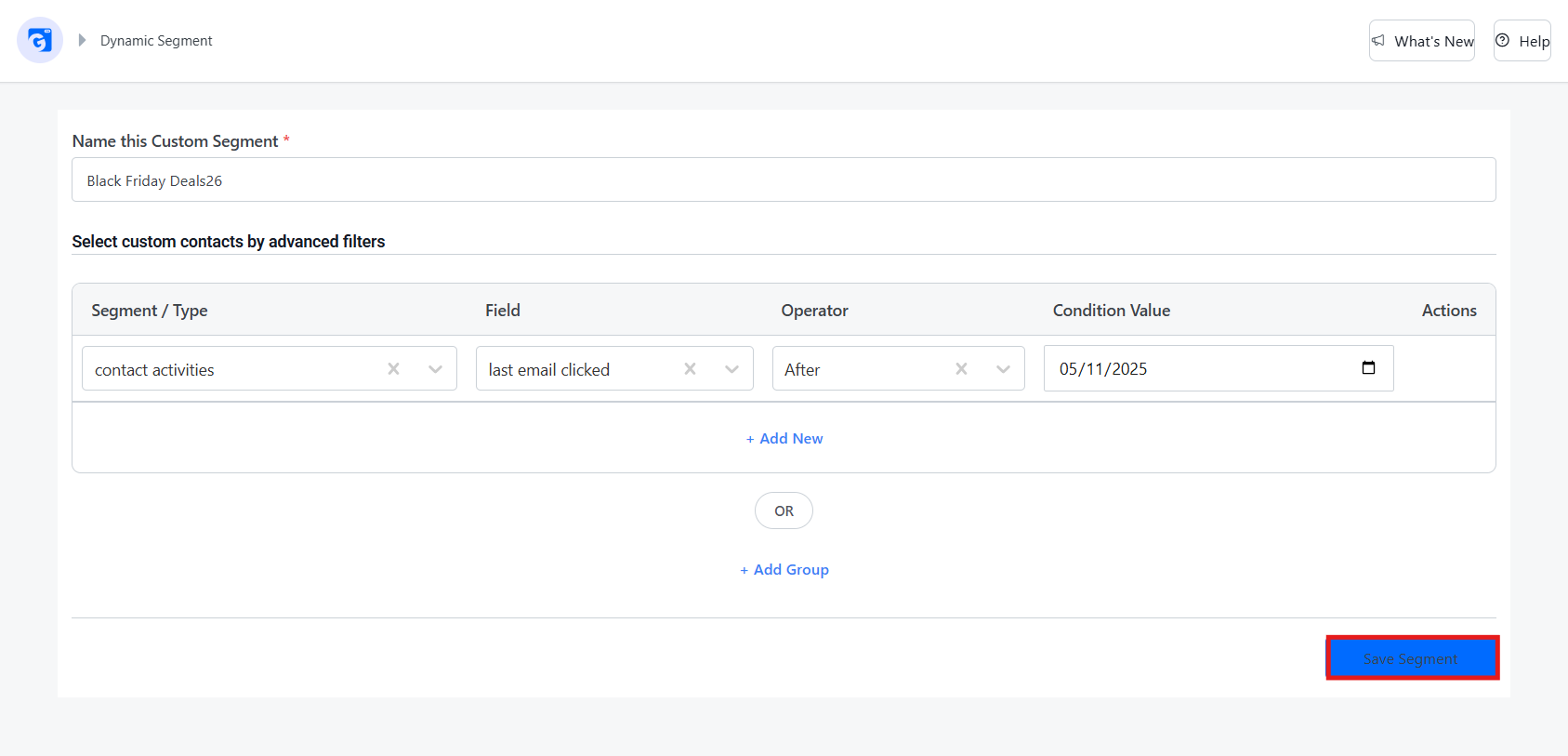Clear the contact activities selection
The height and width of the screenshot is (756, 1568).
coord(393,369)
